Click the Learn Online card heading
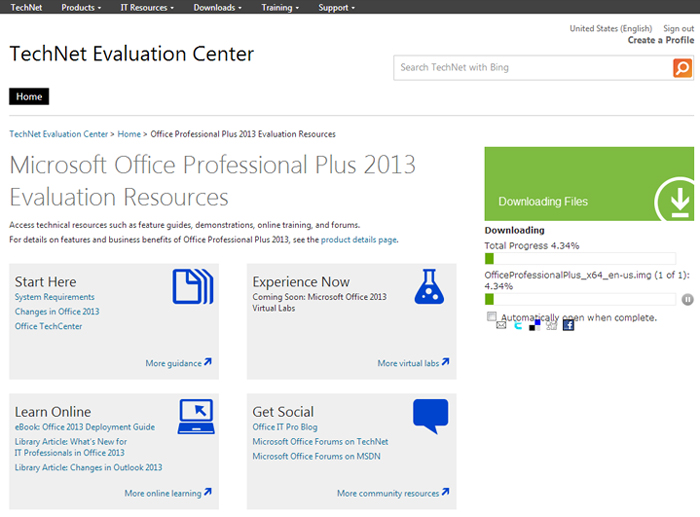Viewport: 700px width, 517px height. pyautogui.click(x=53, y=412)
